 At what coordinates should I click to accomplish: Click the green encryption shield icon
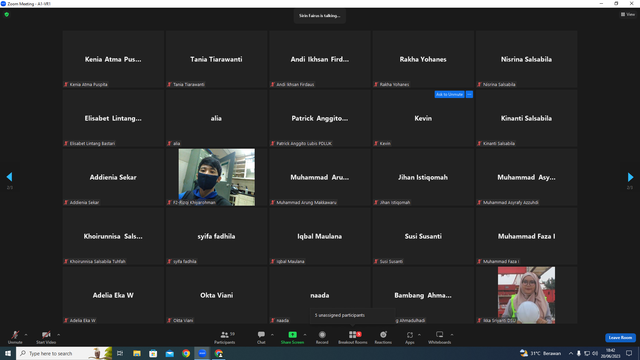(7, 14)
